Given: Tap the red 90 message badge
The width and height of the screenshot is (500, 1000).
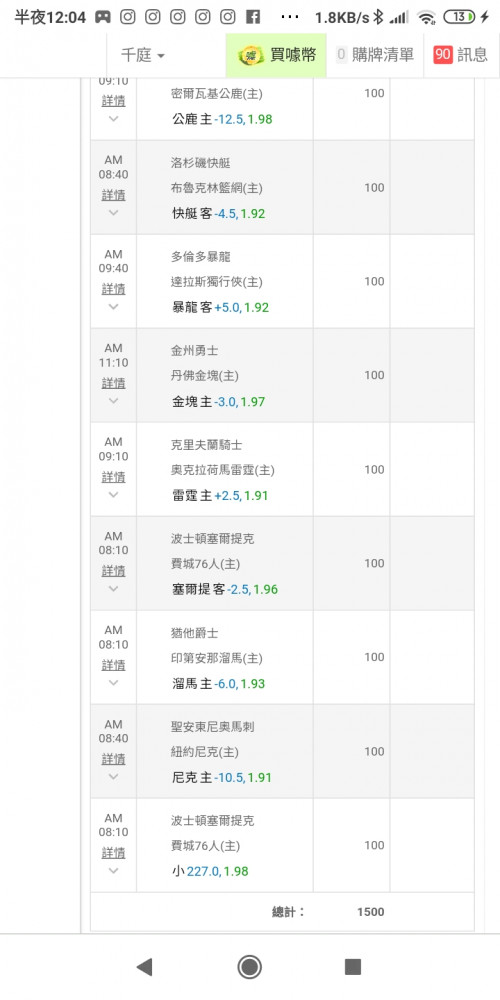Looking at the screenshot, I should point(443,55).
